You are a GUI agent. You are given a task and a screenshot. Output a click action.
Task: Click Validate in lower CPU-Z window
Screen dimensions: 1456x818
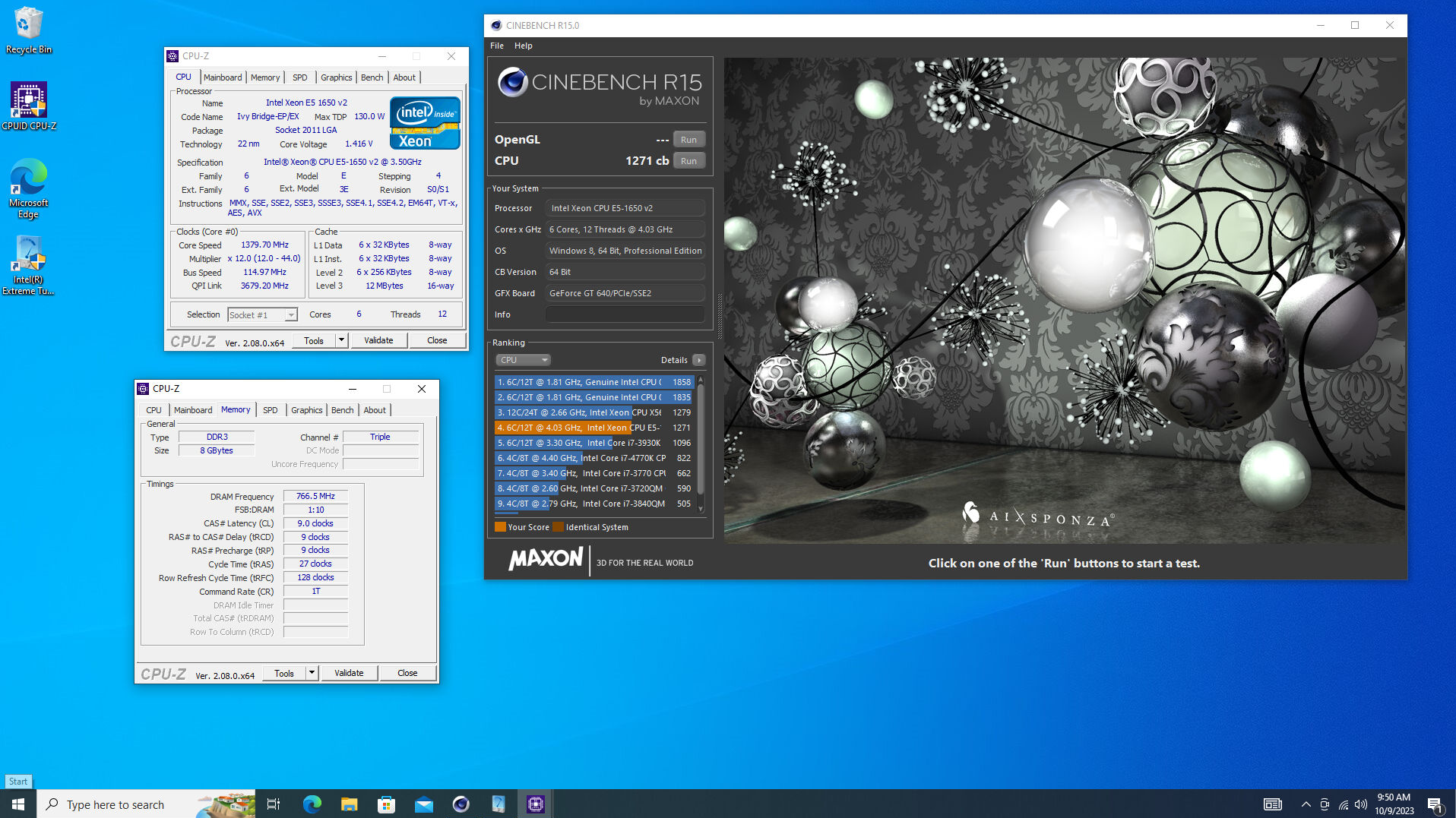coord(349,673)
